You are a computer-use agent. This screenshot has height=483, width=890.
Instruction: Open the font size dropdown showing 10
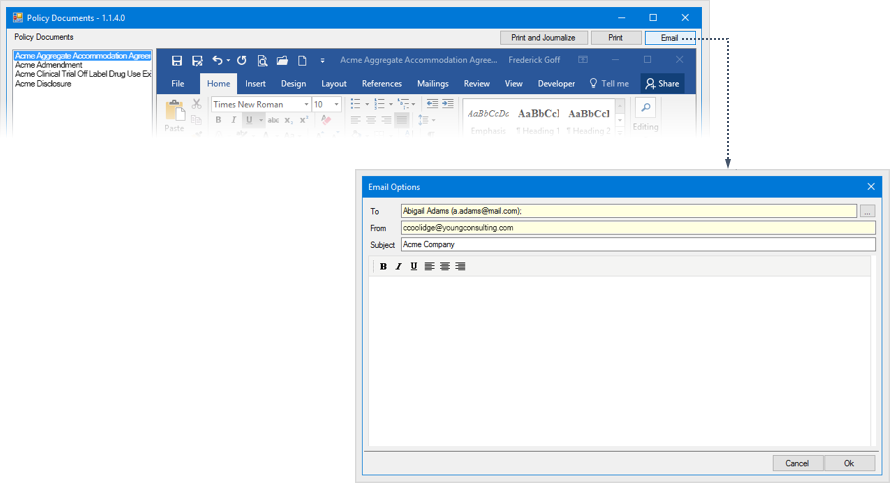click(336, 105)
